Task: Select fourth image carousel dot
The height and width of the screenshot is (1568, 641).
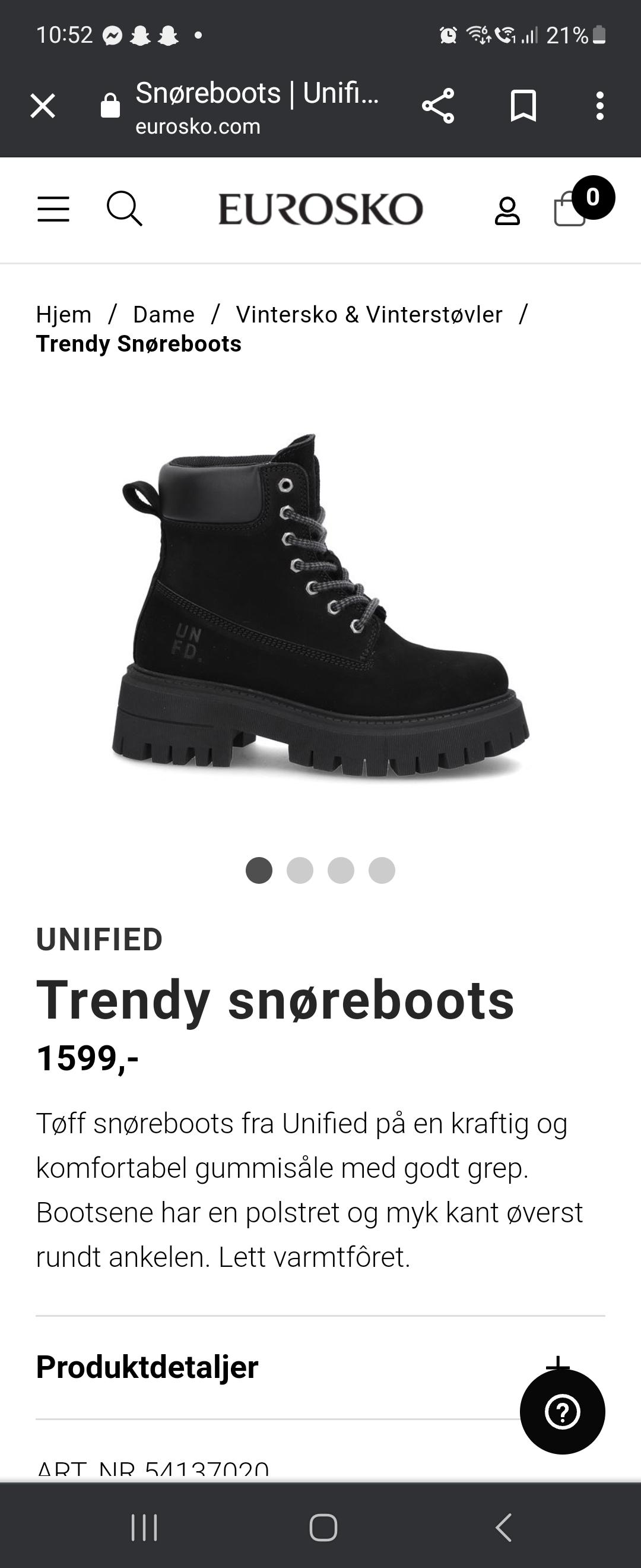Action: click(382, 870)
